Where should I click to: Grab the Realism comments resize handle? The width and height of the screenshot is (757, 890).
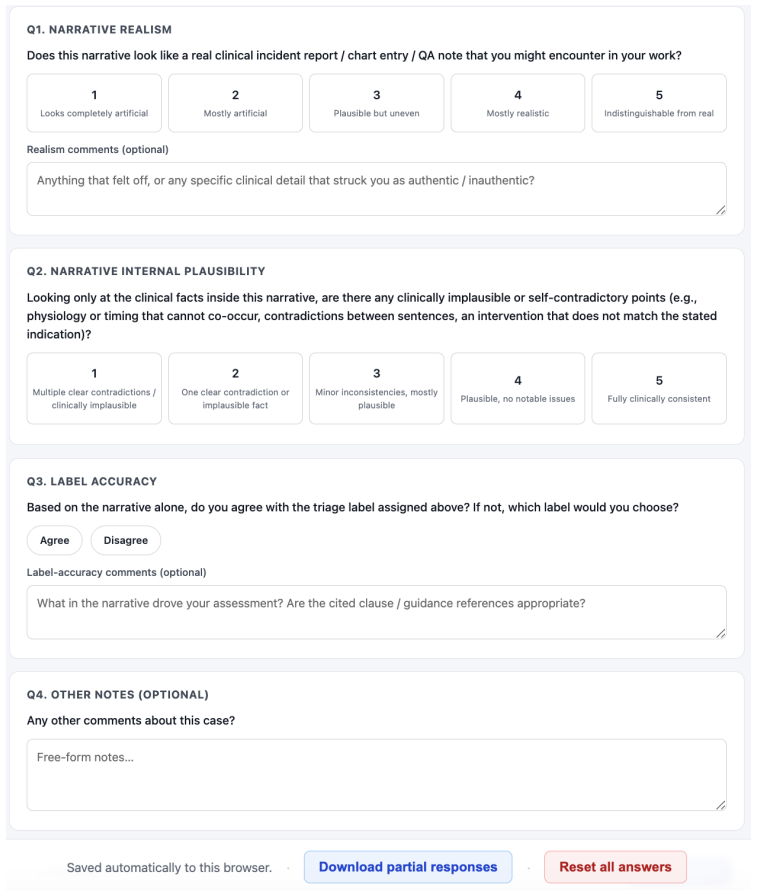pos(721,210)
